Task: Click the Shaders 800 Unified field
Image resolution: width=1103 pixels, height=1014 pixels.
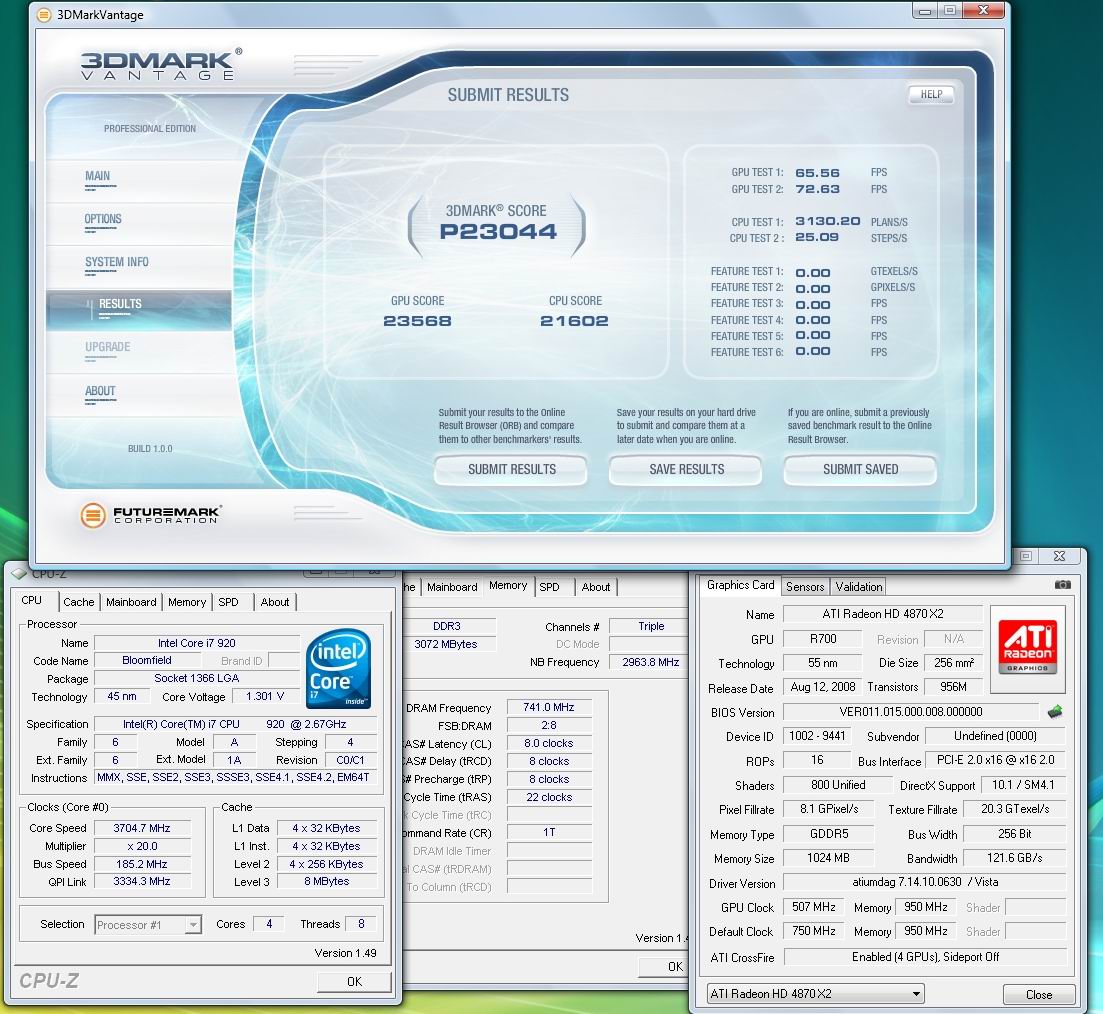Action: [x=838, y=785]
